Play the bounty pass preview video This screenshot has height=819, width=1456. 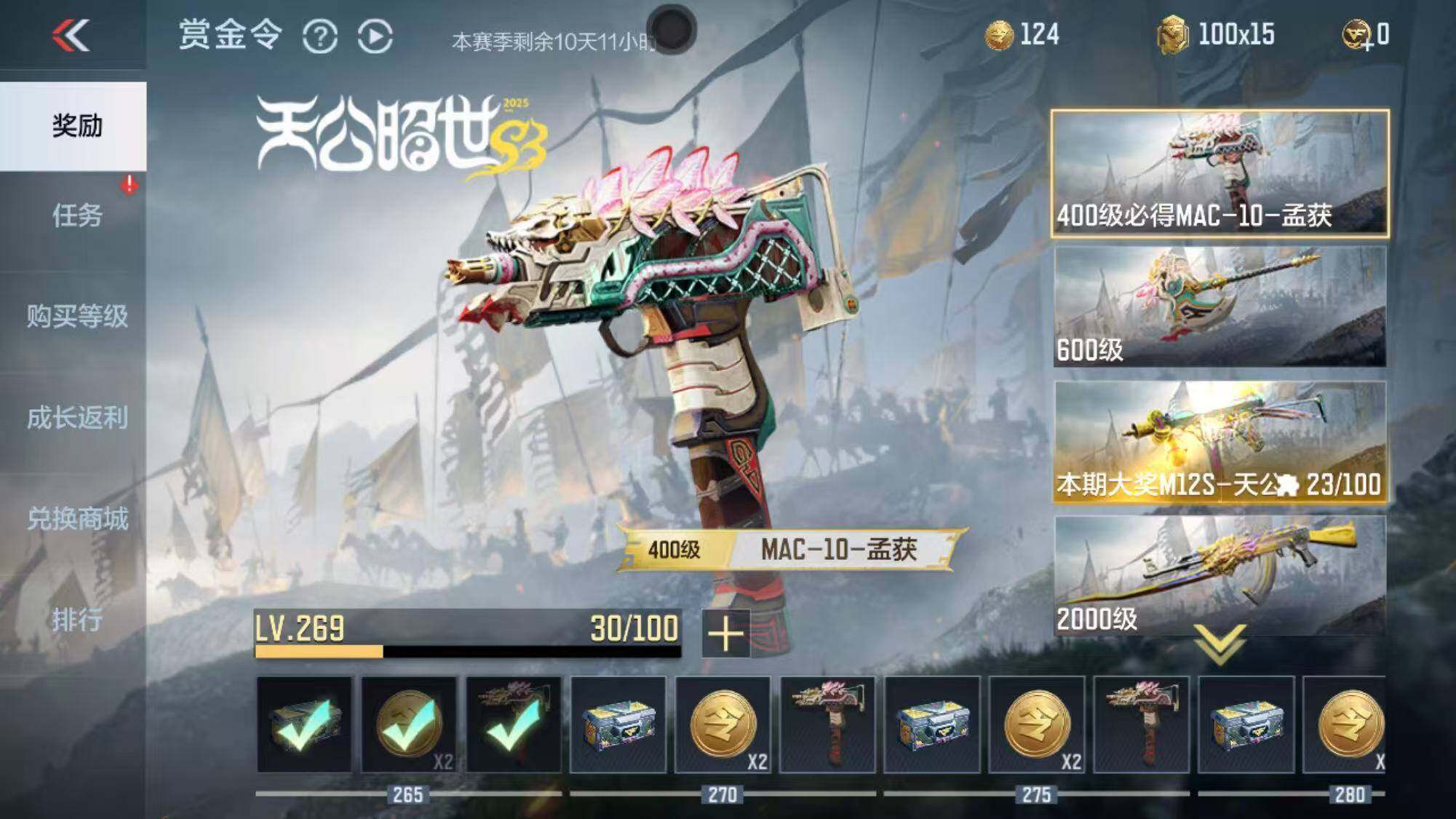[x=375, y=36]
